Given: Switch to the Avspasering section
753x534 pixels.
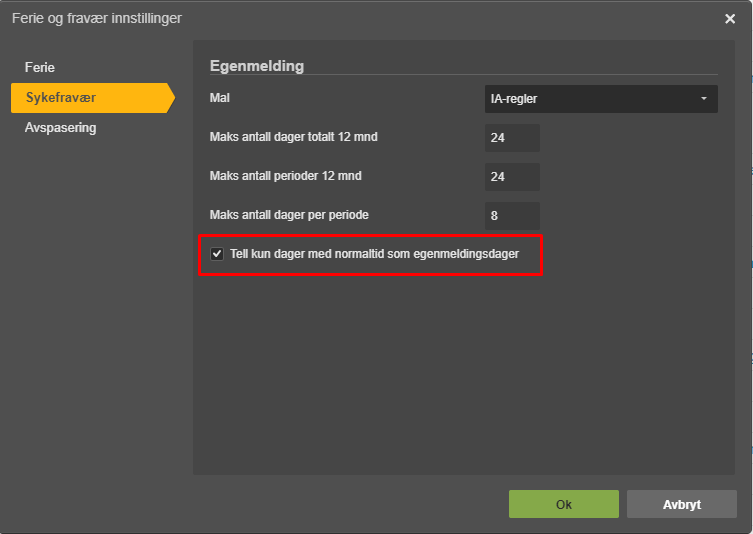Looking at the screenshot, I should (61, 128).
